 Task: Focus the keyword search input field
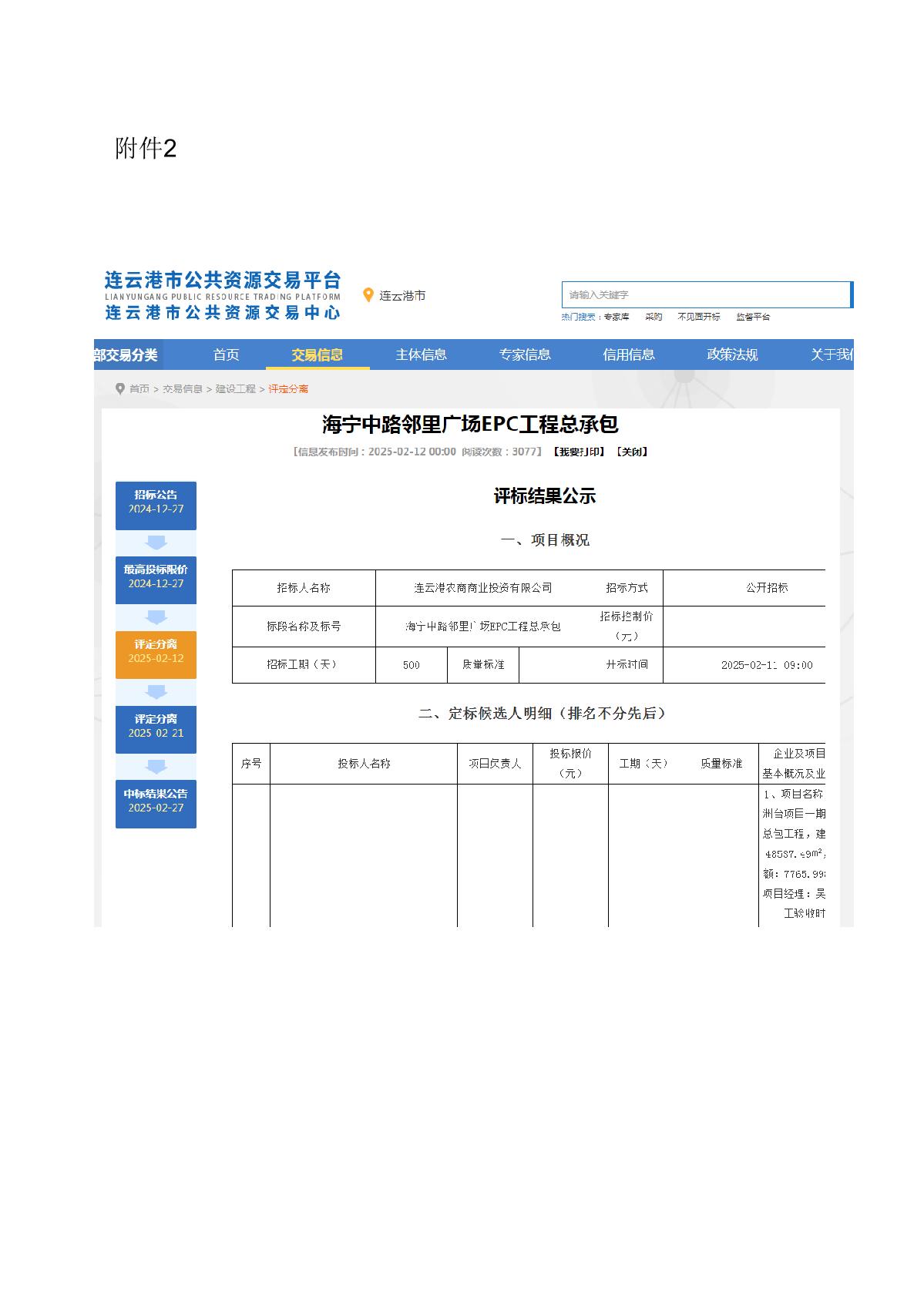(x=706, y=295)
